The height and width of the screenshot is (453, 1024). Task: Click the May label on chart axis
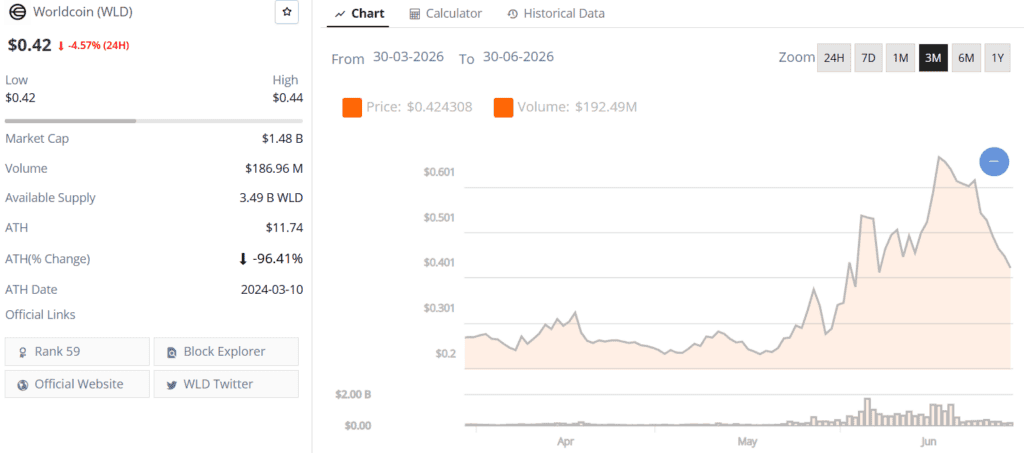pyautogui.click(x=747, y=442)
